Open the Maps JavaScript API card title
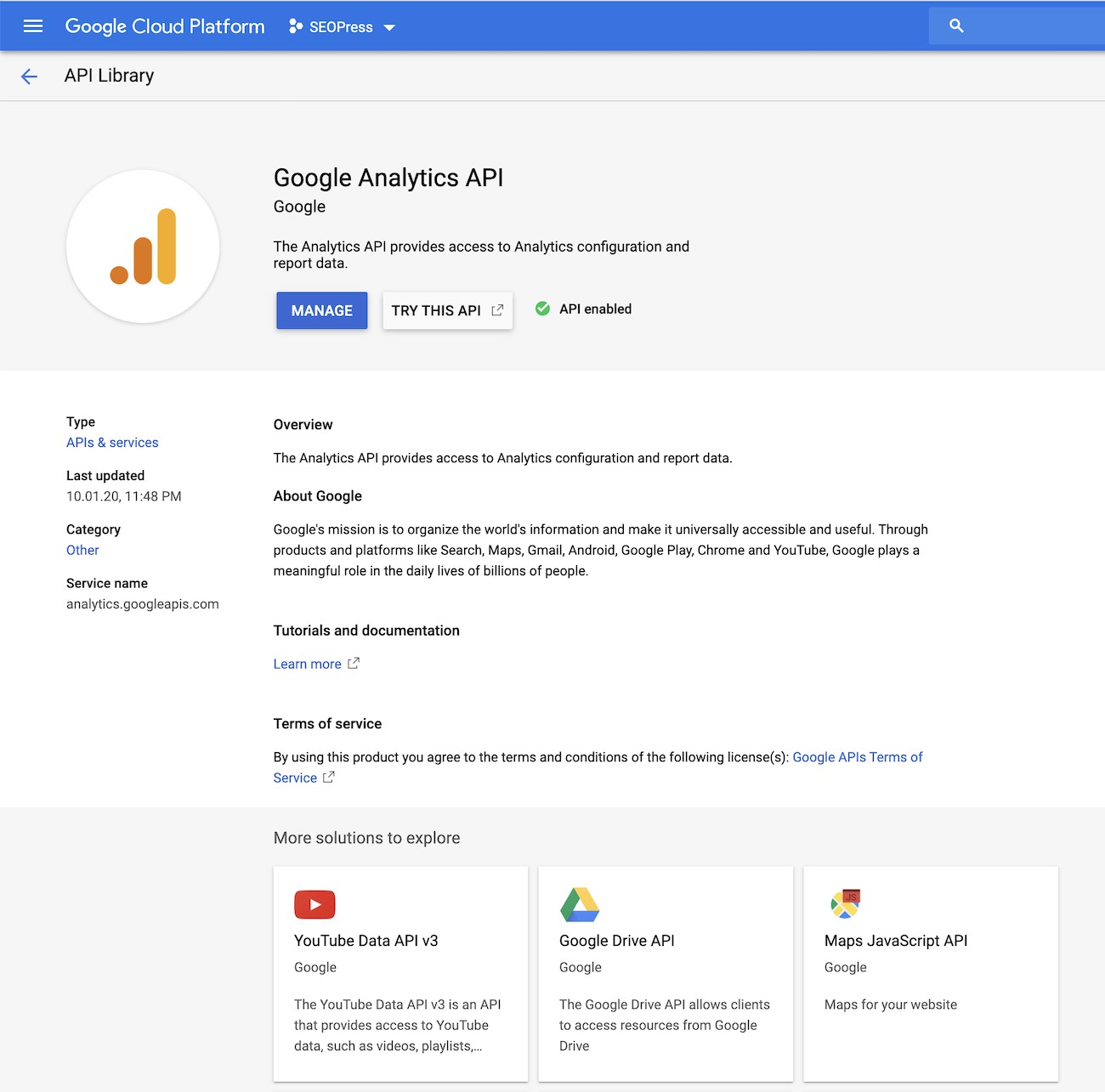The width and height of the screenshot is (1105, 1092). point(896,941)
